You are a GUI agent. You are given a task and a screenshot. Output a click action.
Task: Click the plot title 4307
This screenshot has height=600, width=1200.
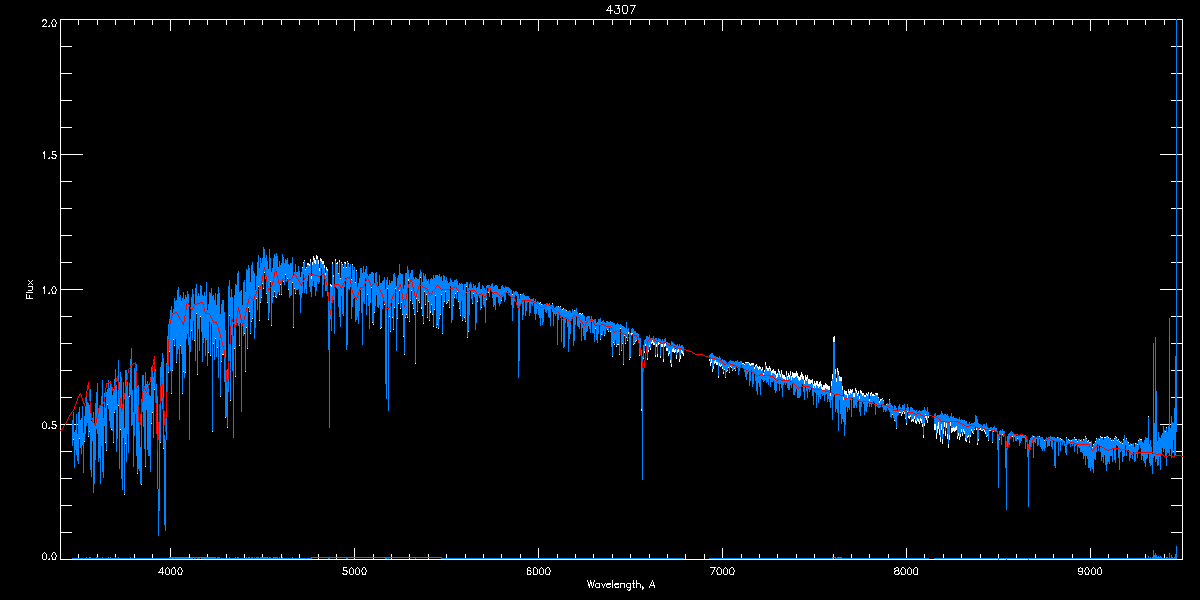[621, 9]
